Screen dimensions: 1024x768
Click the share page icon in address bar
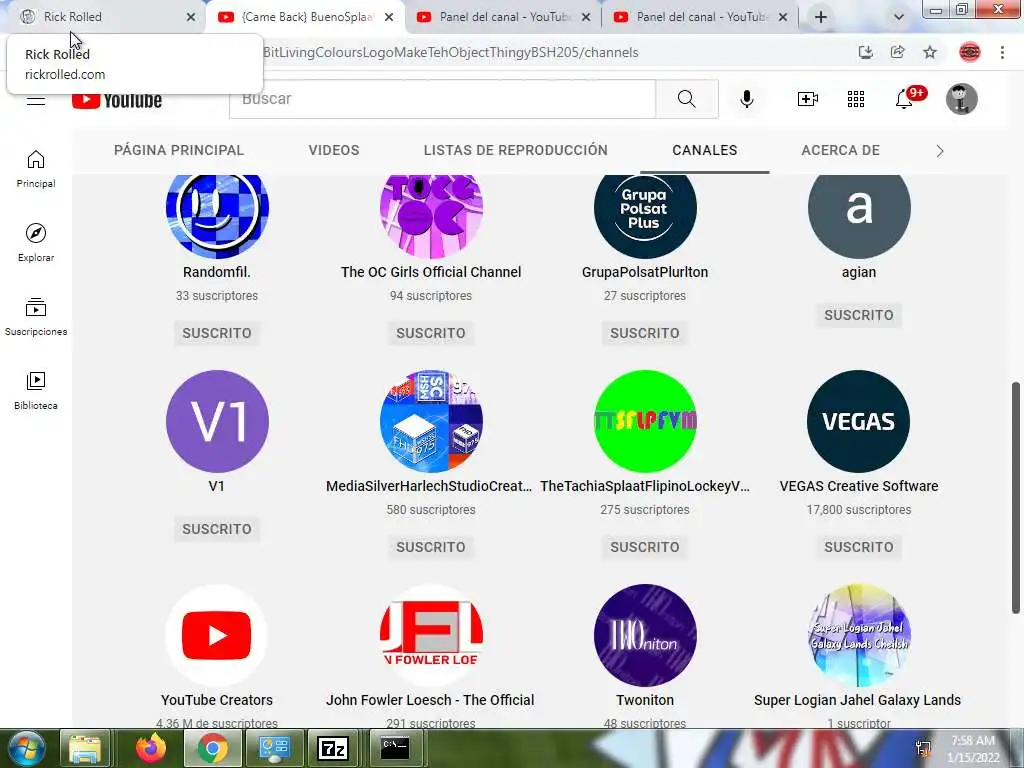coord(898,52)
